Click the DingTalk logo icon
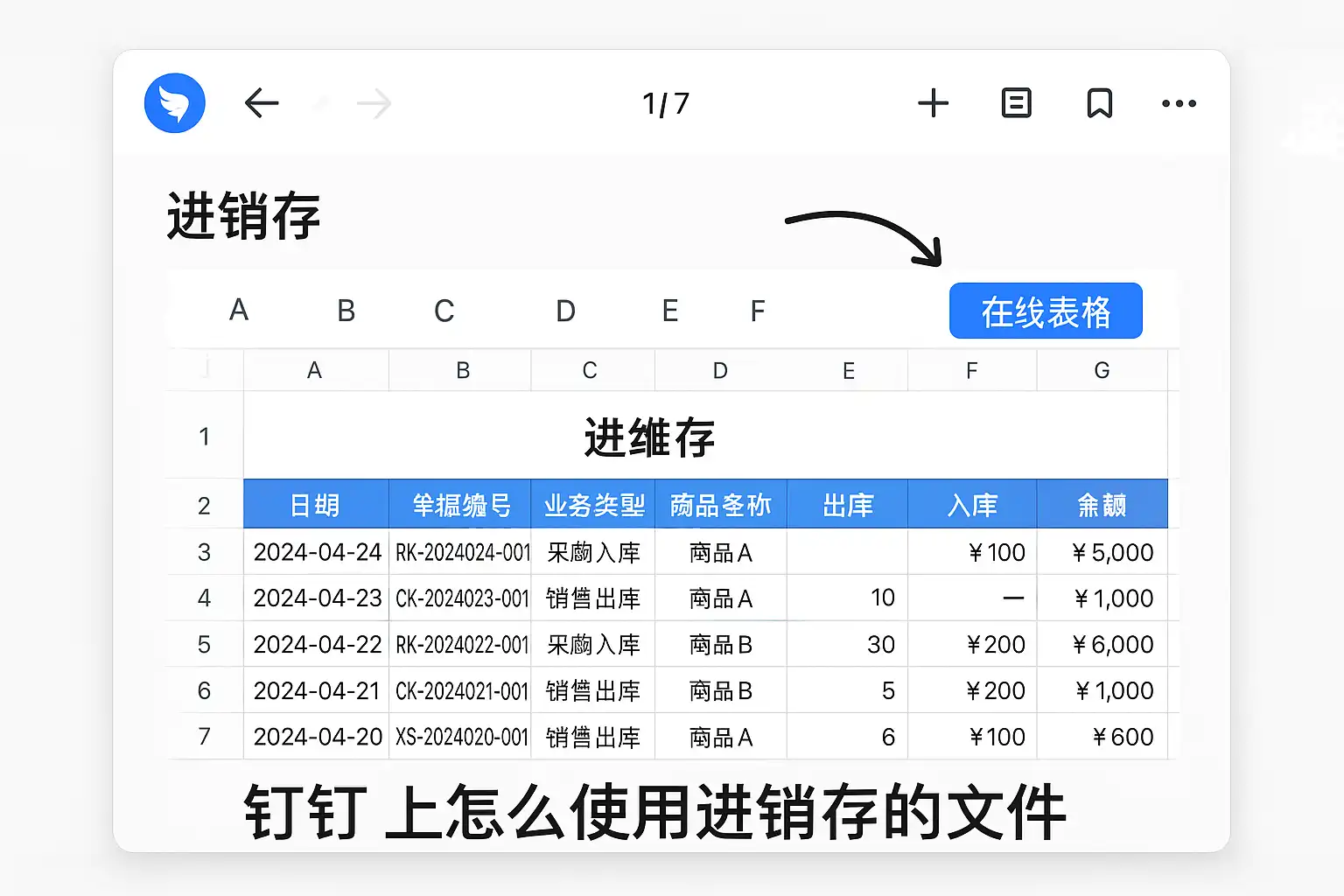Viewport: 1344px width, 896px height. (175, 103)
